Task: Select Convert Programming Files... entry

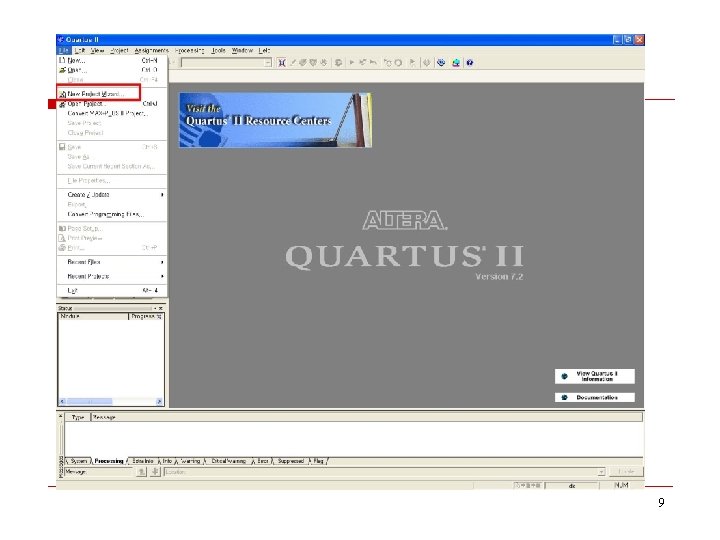Action: pos(112,214)
